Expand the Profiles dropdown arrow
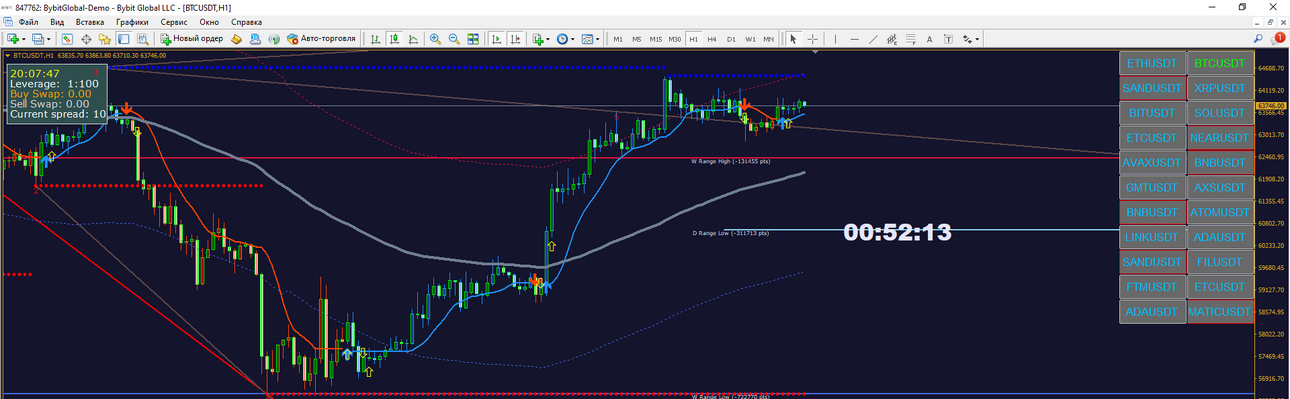1290x399 pixels. 49,39
